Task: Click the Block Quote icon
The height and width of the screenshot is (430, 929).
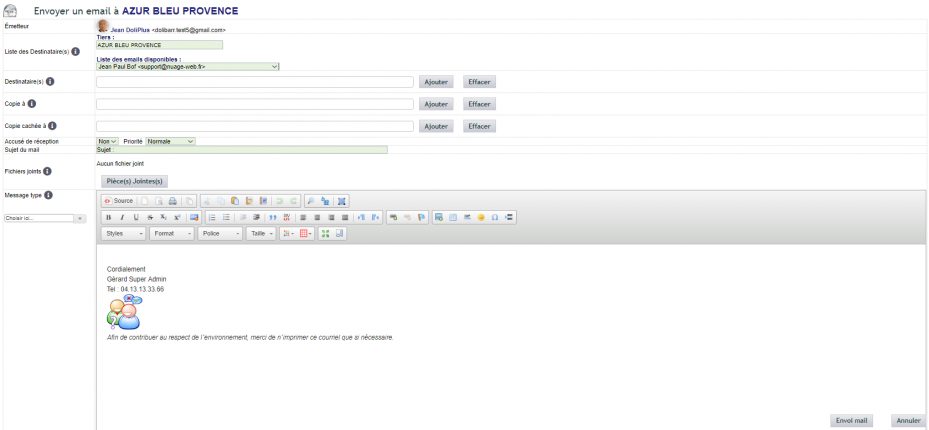Action: 273,217
